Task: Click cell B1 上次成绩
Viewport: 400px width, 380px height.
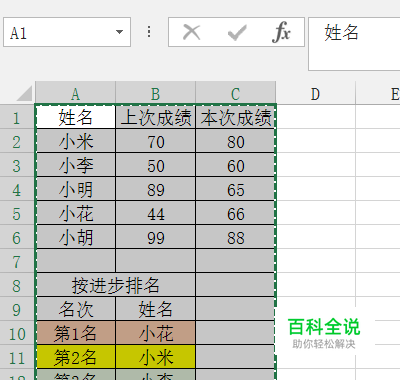Action: (156, 117)
